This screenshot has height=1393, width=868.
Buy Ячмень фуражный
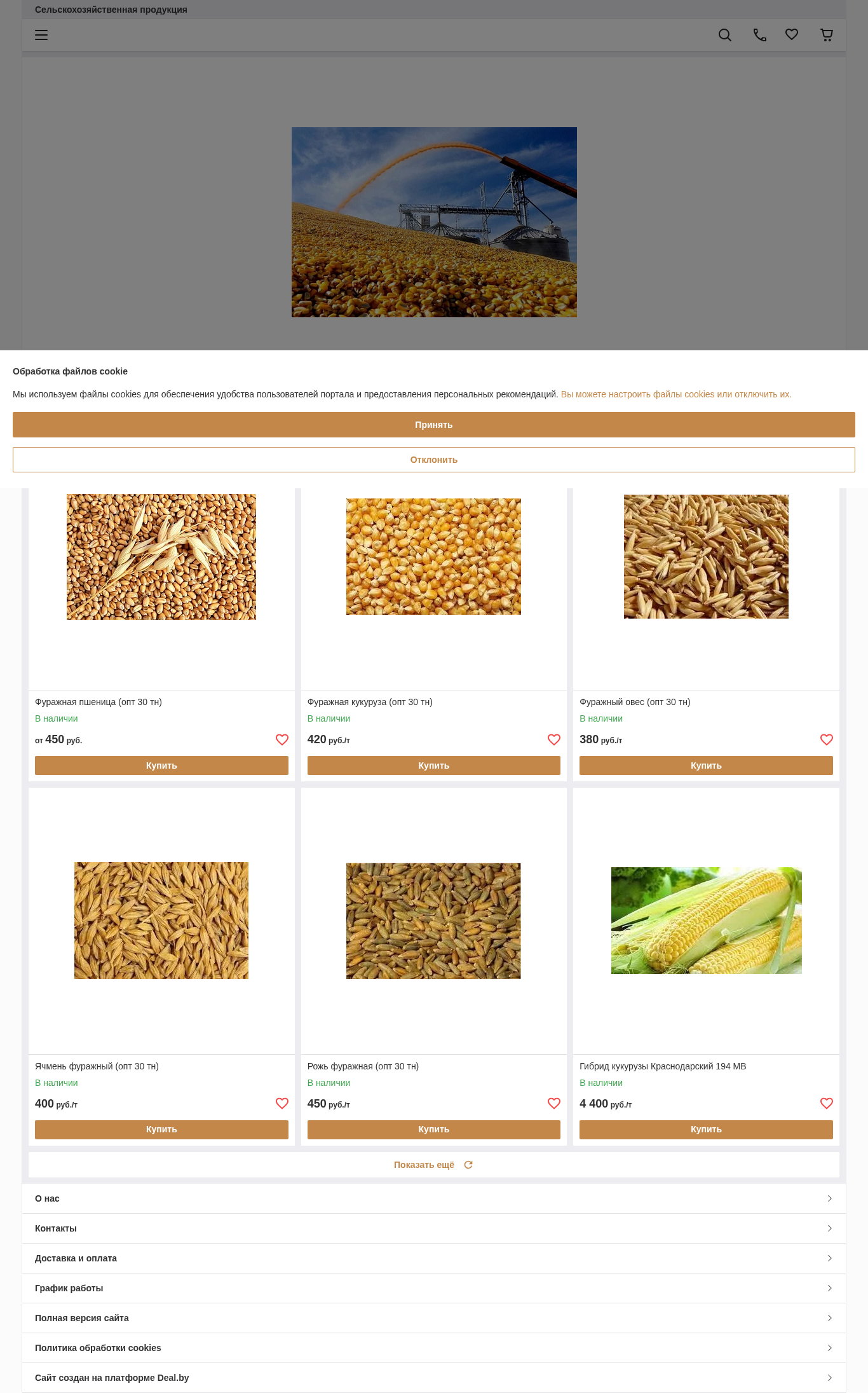[161, 1129]
